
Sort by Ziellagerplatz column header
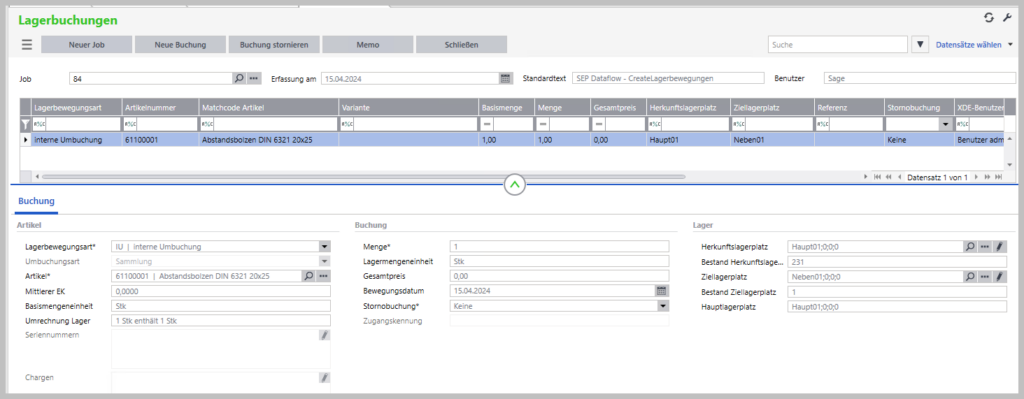tap(772, 107)
